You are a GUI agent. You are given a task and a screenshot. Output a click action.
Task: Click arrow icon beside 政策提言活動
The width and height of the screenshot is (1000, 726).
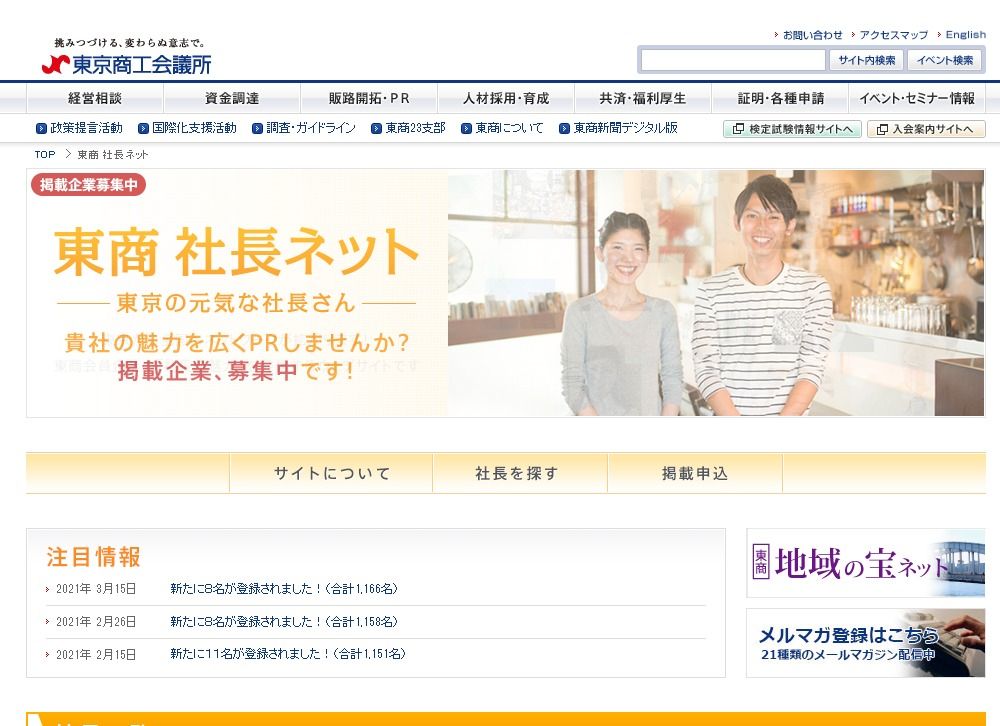pyautogui.click(x=41, y=129)
